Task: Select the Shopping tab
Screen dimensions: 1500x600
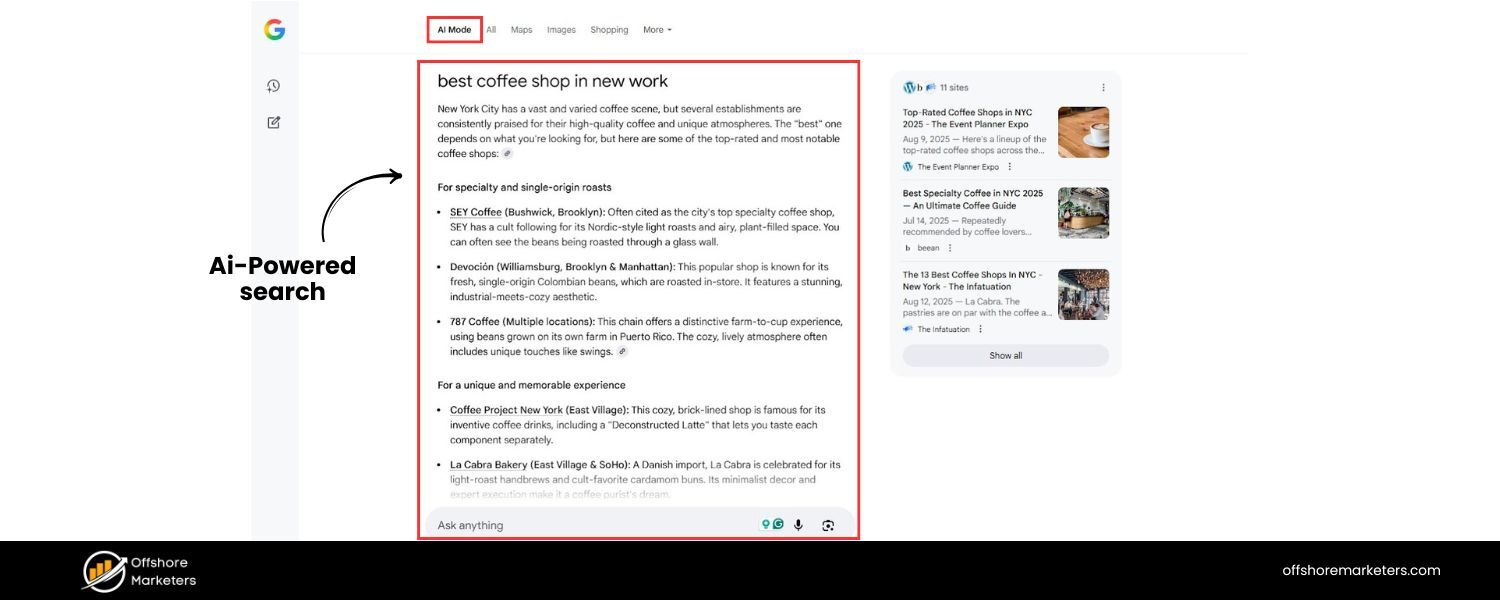Action: [x=609, y=30]
